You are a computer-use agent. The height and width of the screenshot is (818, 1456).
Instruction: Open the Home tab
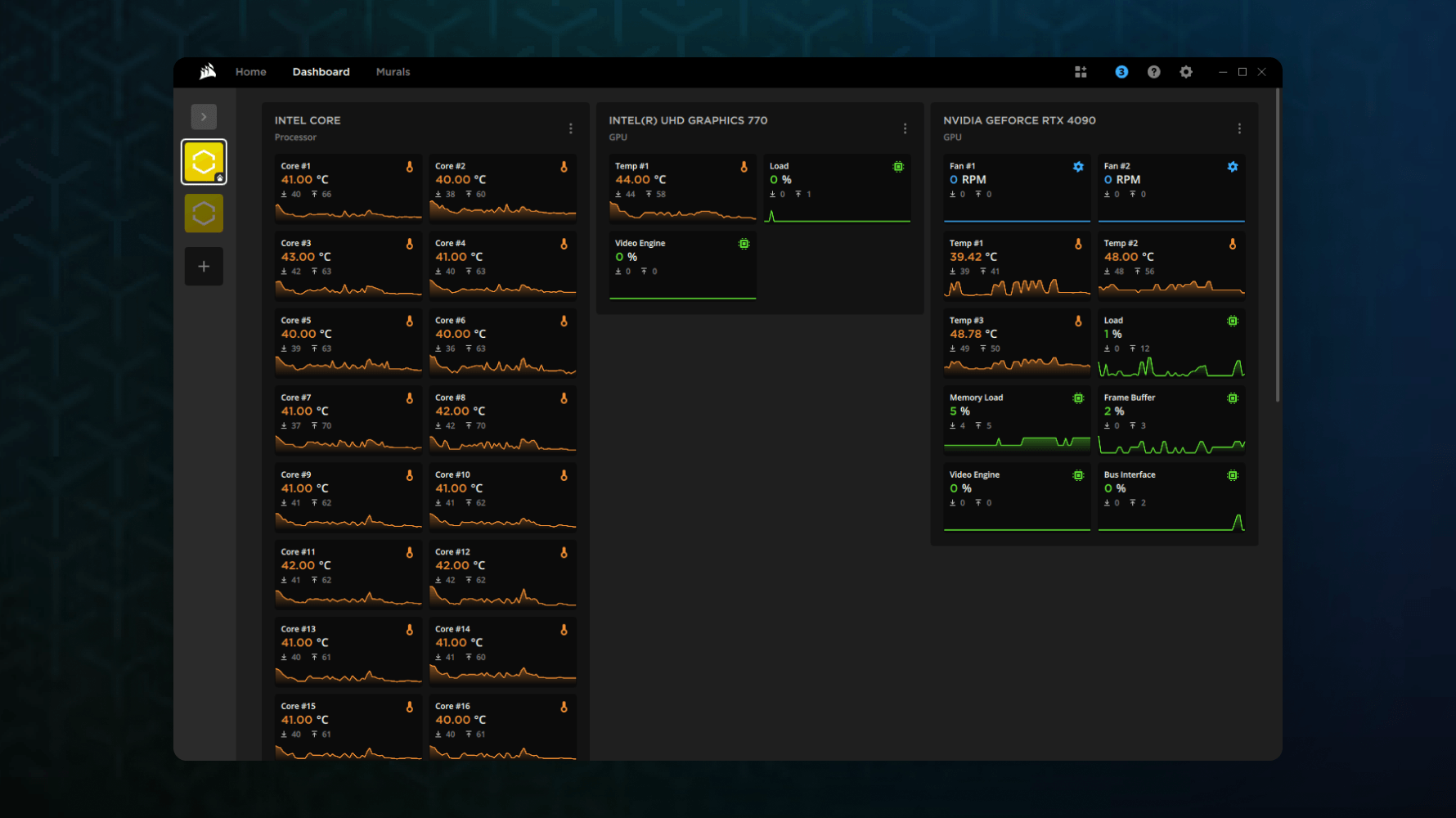[250, 72]
